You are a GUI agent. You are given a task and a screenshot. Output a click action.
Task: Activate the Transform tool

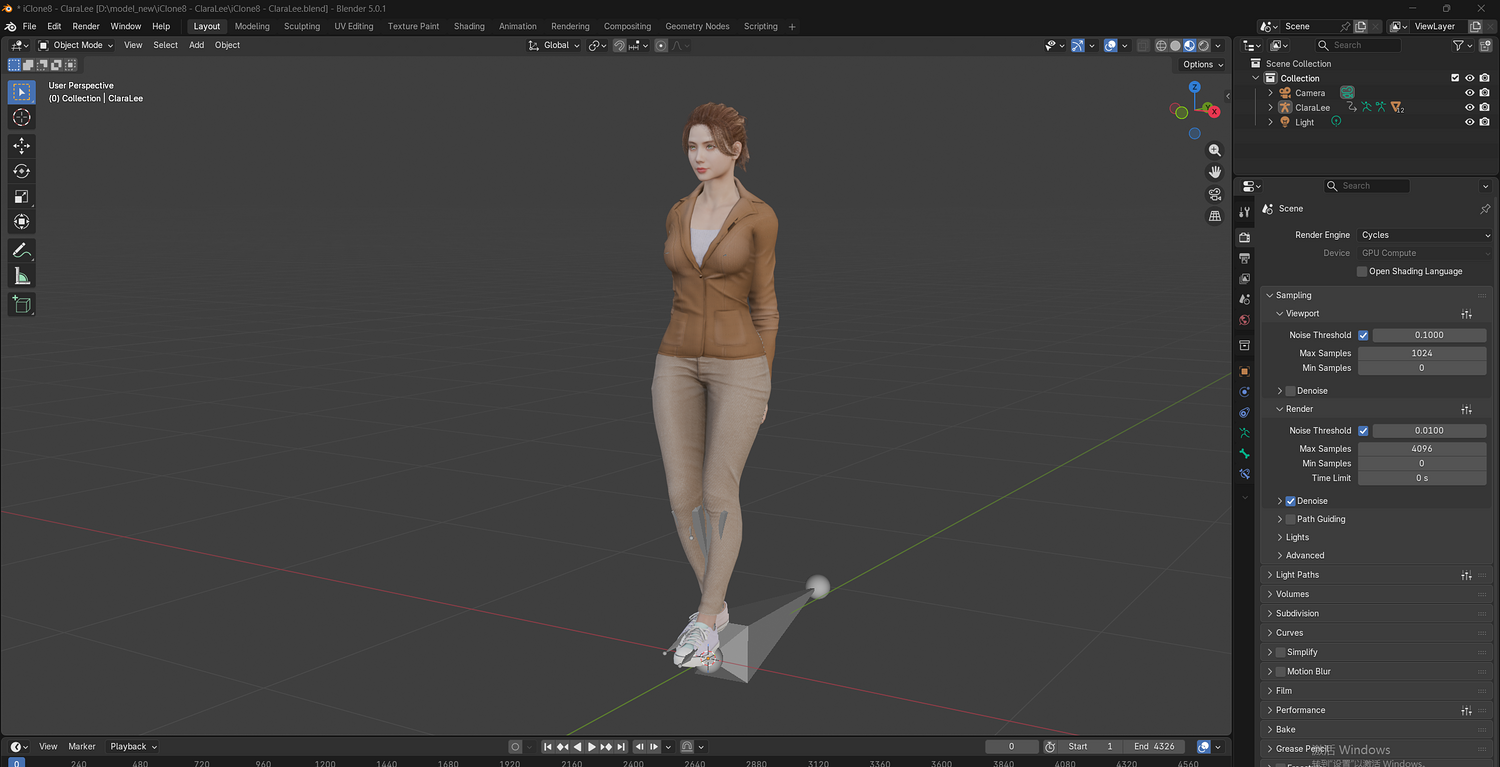click(x=21, y=221)
